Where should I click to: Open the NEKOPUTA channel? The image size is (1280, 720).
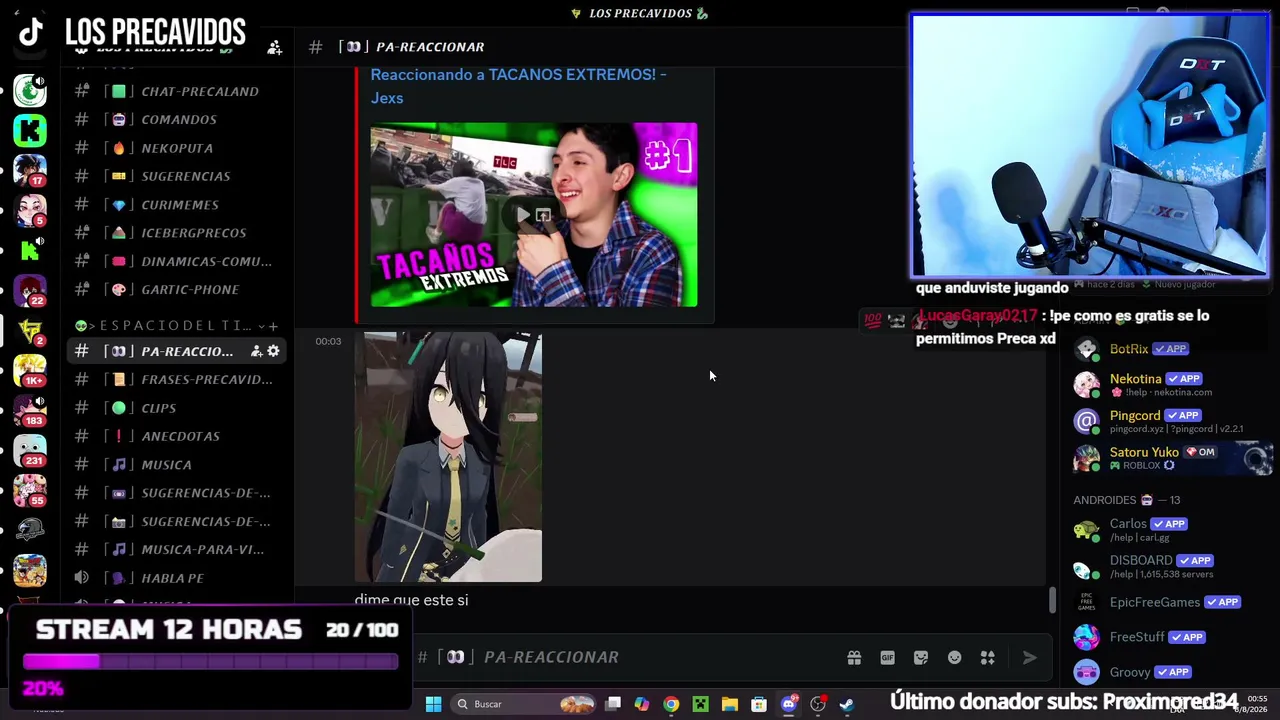click(x=180, y=148)
